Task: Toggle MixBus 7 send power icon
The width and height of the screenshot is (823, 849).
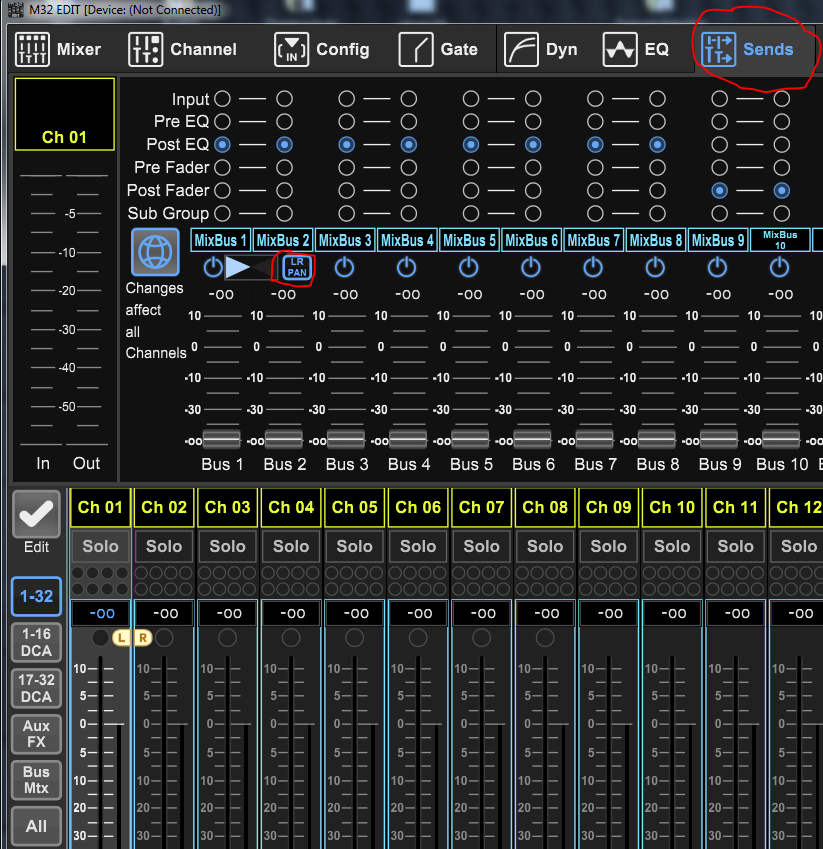Action: pos(593,267)
